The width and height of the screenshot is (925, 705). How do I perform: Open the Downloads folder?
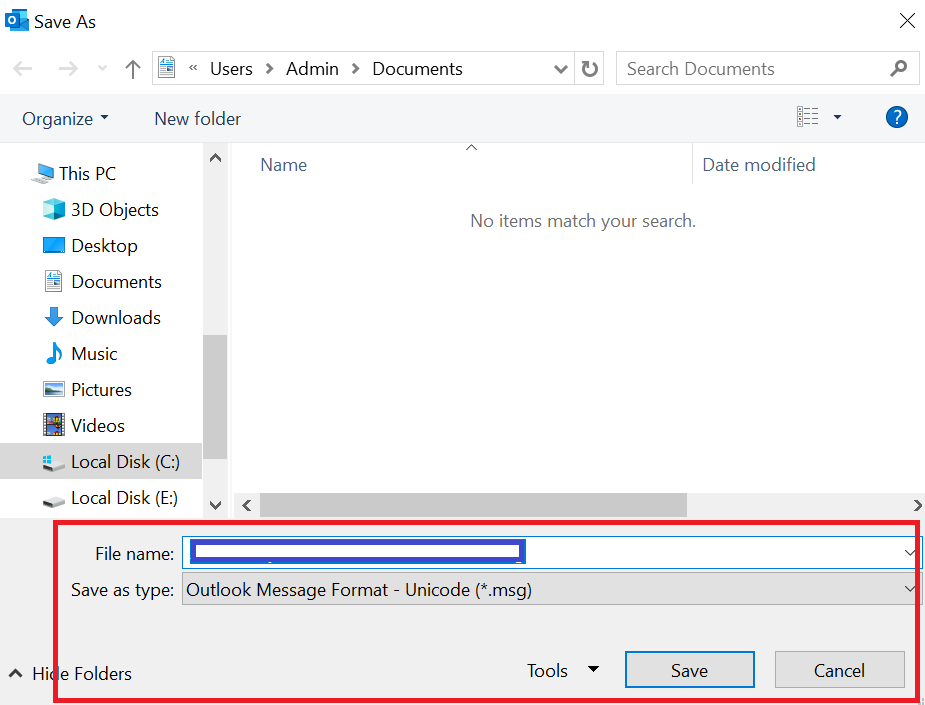point(115,317)
